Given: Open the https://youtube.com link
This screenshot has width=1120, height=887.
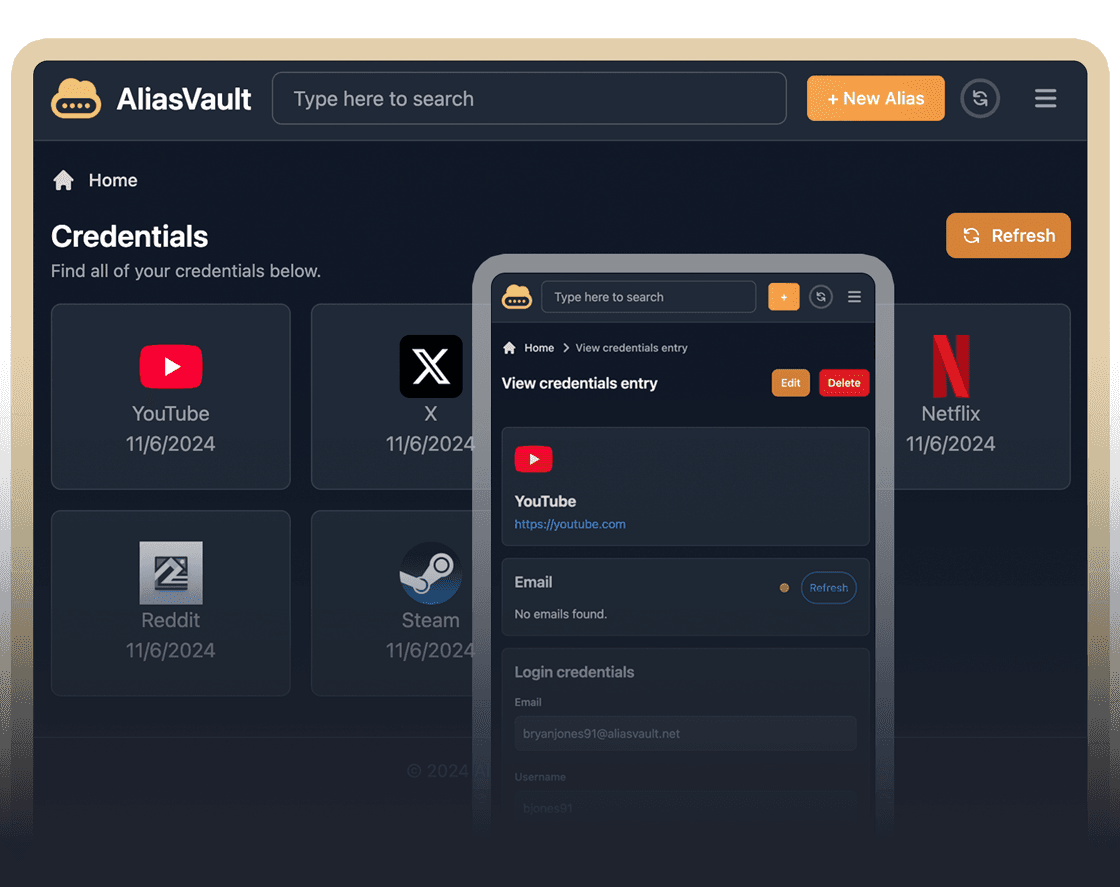Looking at the screenshot, I should [570, 524].
